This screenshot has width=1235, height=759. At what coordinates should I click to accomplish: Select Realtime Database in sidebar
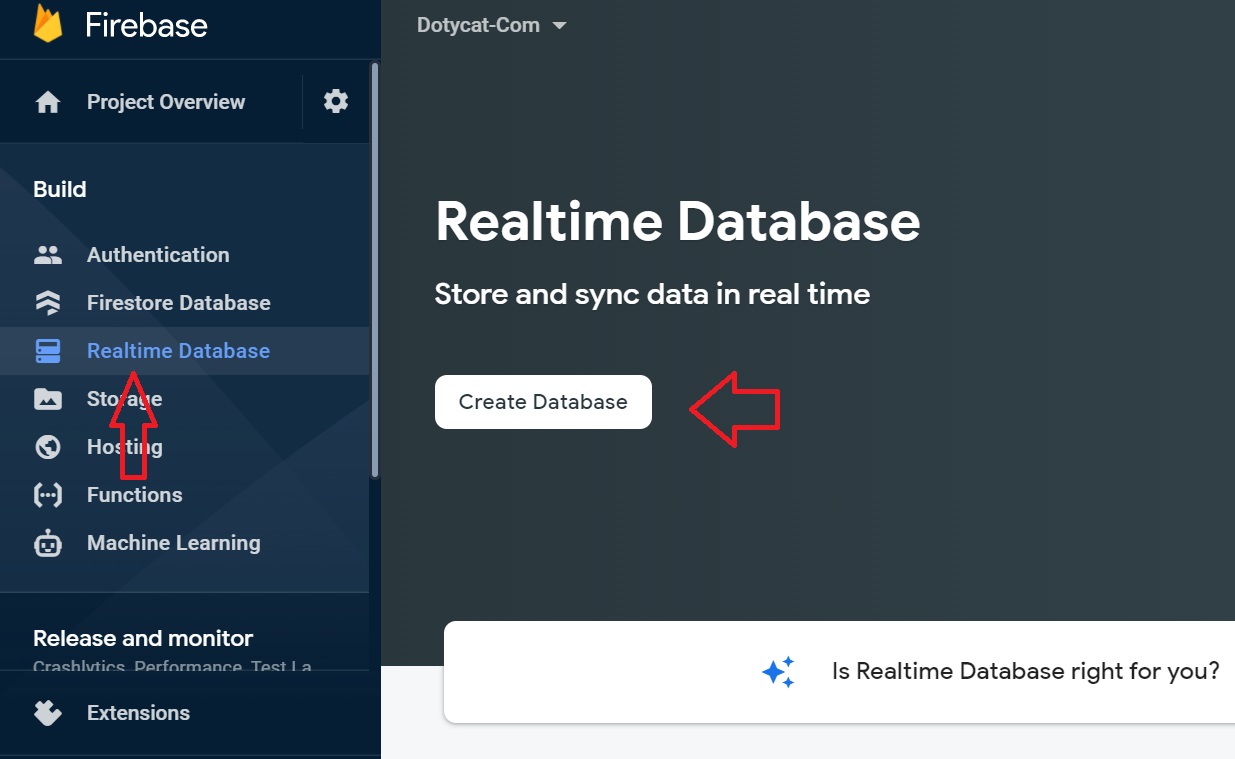178,351
